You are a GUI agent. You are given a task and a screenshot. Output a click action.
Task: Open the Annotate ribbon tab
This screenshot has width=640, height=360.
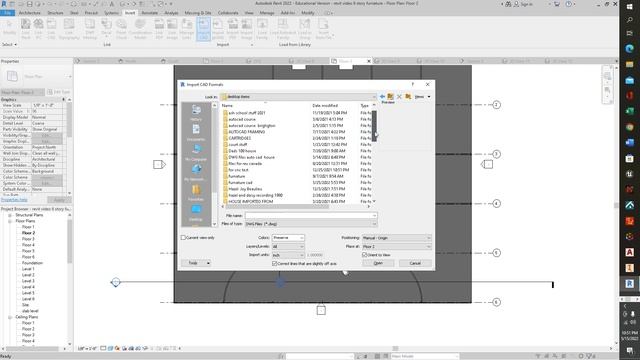pyautogui.click(x=149, y=13)
